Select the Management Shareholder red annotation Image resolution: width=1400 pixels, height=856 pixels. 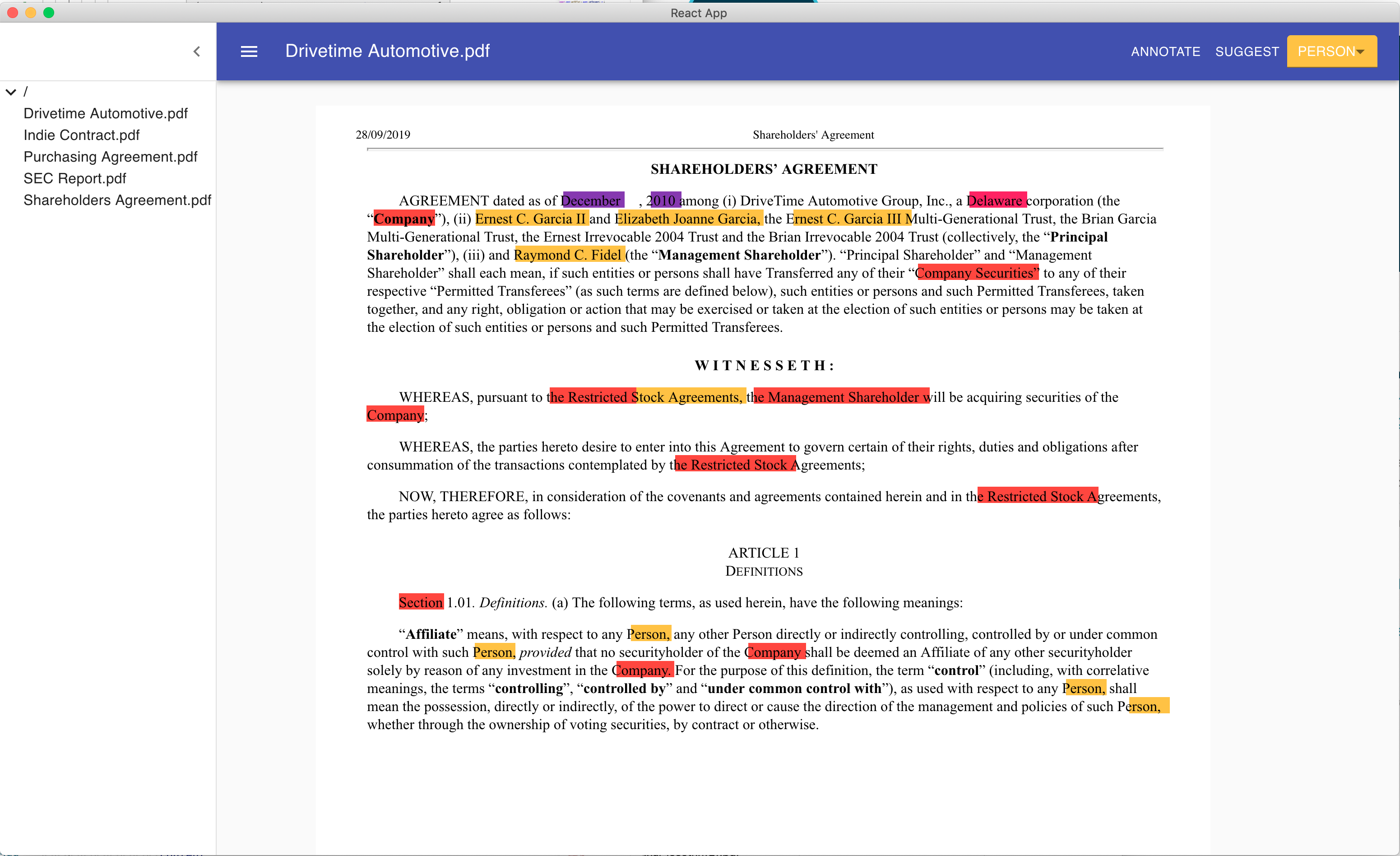[841, 397]
